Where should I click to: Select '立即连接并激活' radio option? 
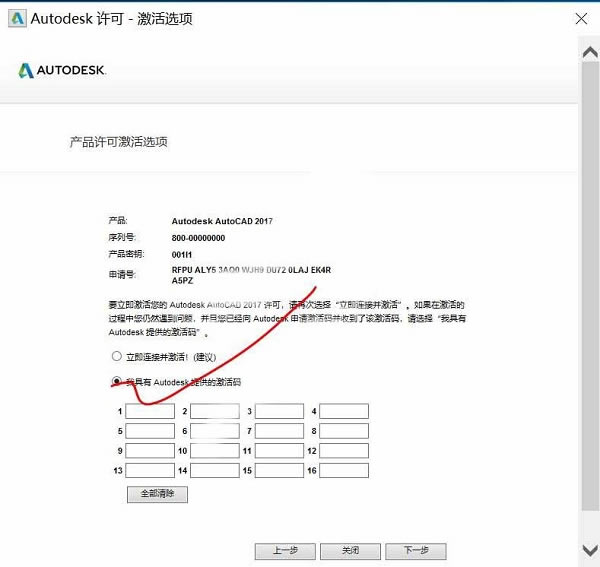click(116, 356)
